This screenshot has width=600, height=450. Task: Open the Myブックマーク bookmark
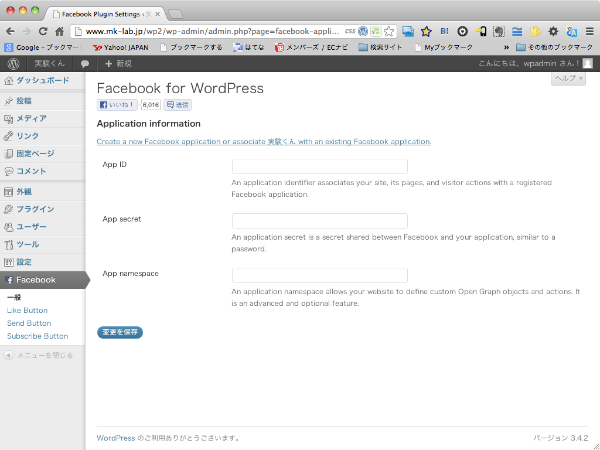click(444, 47)
